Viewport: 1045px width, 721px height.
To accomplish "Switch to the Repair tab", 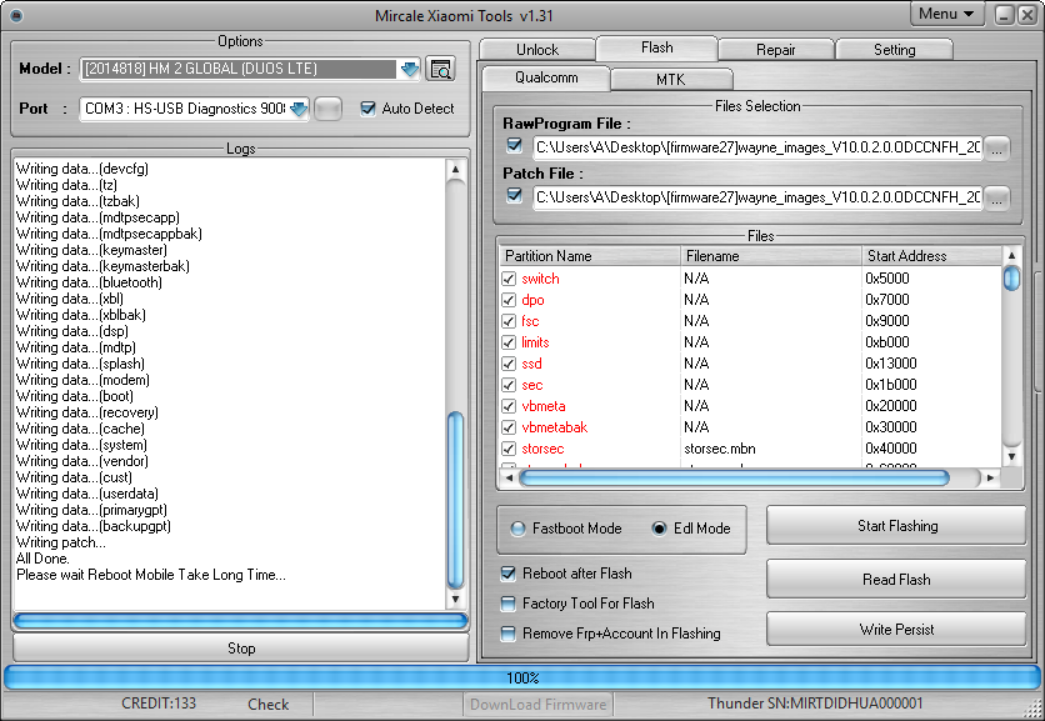I will 776,50.
